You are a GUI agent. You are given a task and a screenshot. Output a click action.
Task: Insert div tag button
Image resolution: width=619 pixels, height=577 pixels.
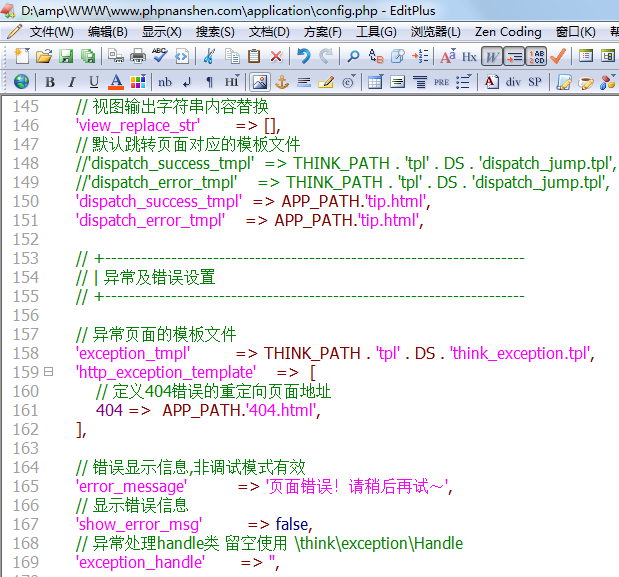click(x=513, y=82)
